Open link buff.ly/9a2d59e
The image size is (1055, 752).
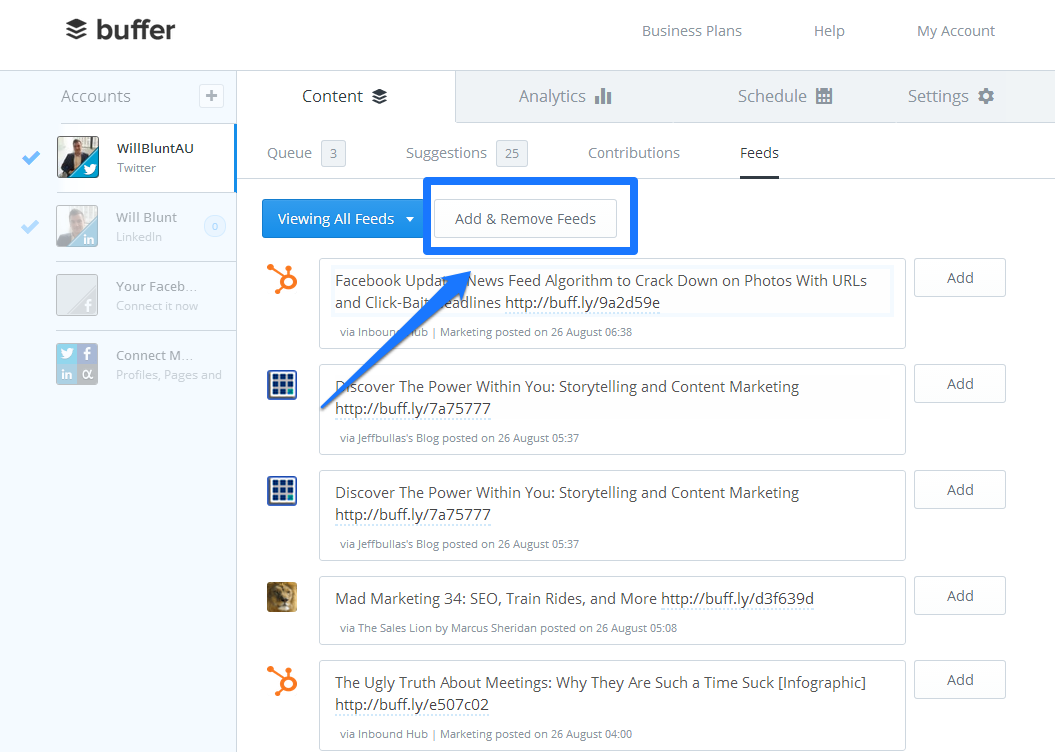pyautogui.click(x=582, y=303)
